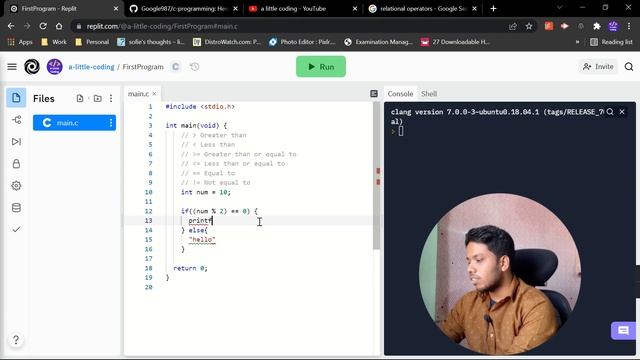The height and width of the screenshot is (360, 640).
Task: Create a new folder in Files panel
Action: (98, 98)
